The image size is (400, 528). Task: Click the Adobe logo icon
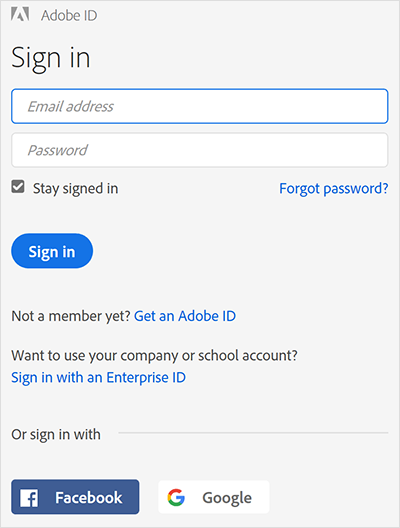[20, 15]
